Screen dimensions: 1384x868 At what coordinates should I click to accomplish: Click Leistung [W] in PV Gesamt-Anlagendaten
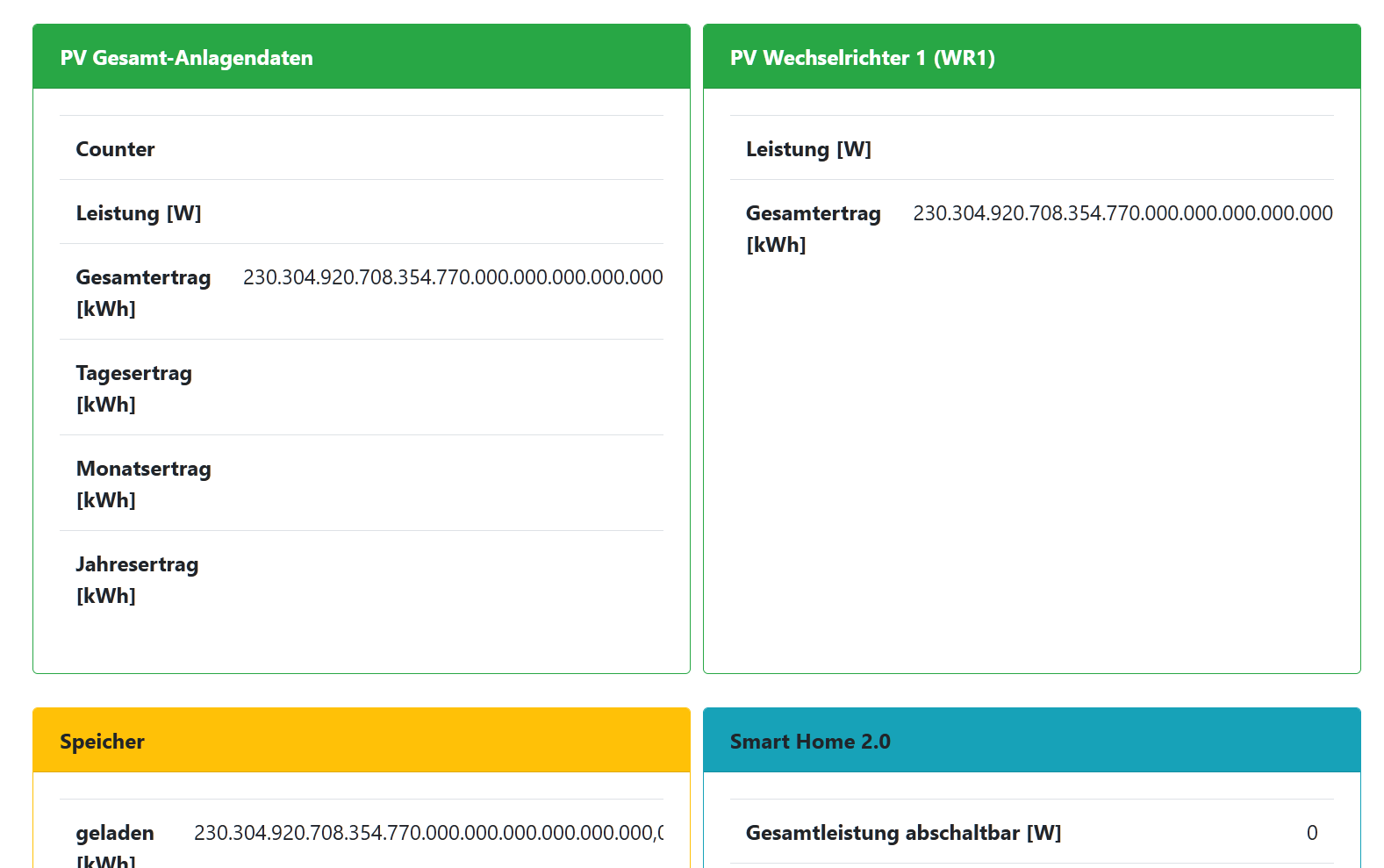pos(139,213)
